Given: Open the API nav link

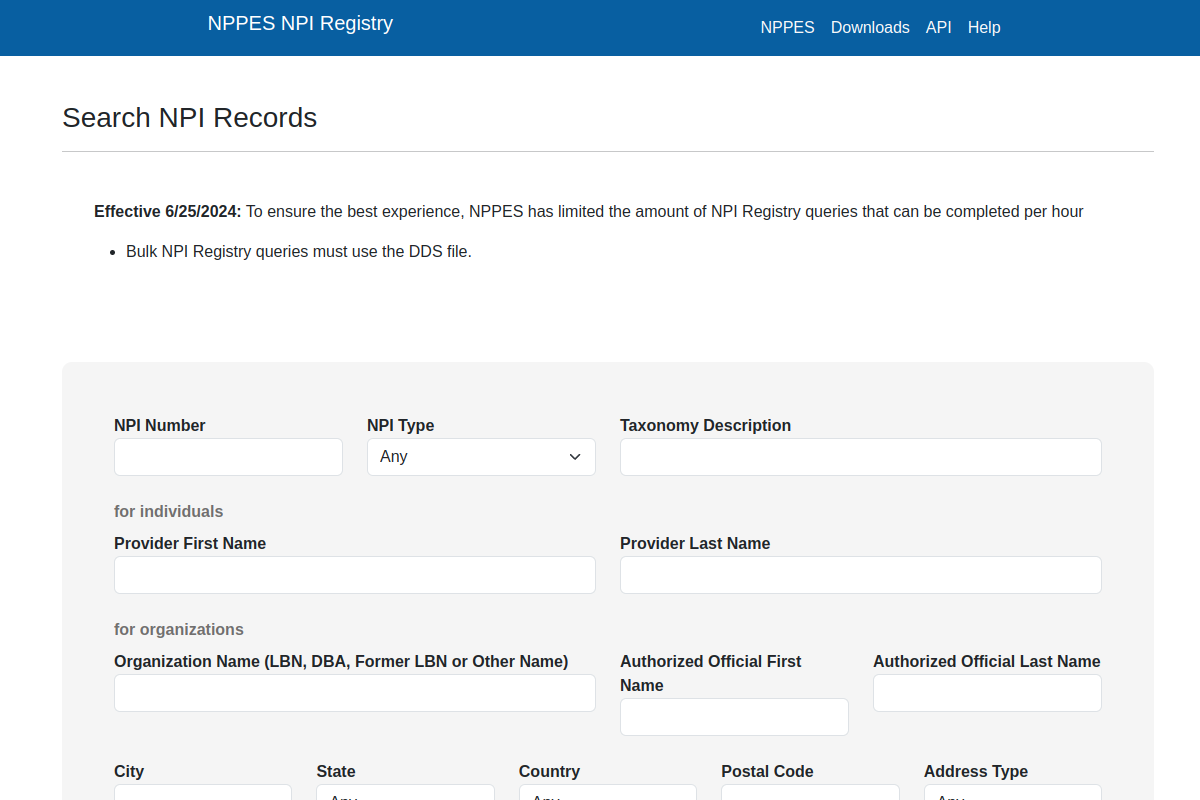Looking at the screenshot, I should click(938, 28).
